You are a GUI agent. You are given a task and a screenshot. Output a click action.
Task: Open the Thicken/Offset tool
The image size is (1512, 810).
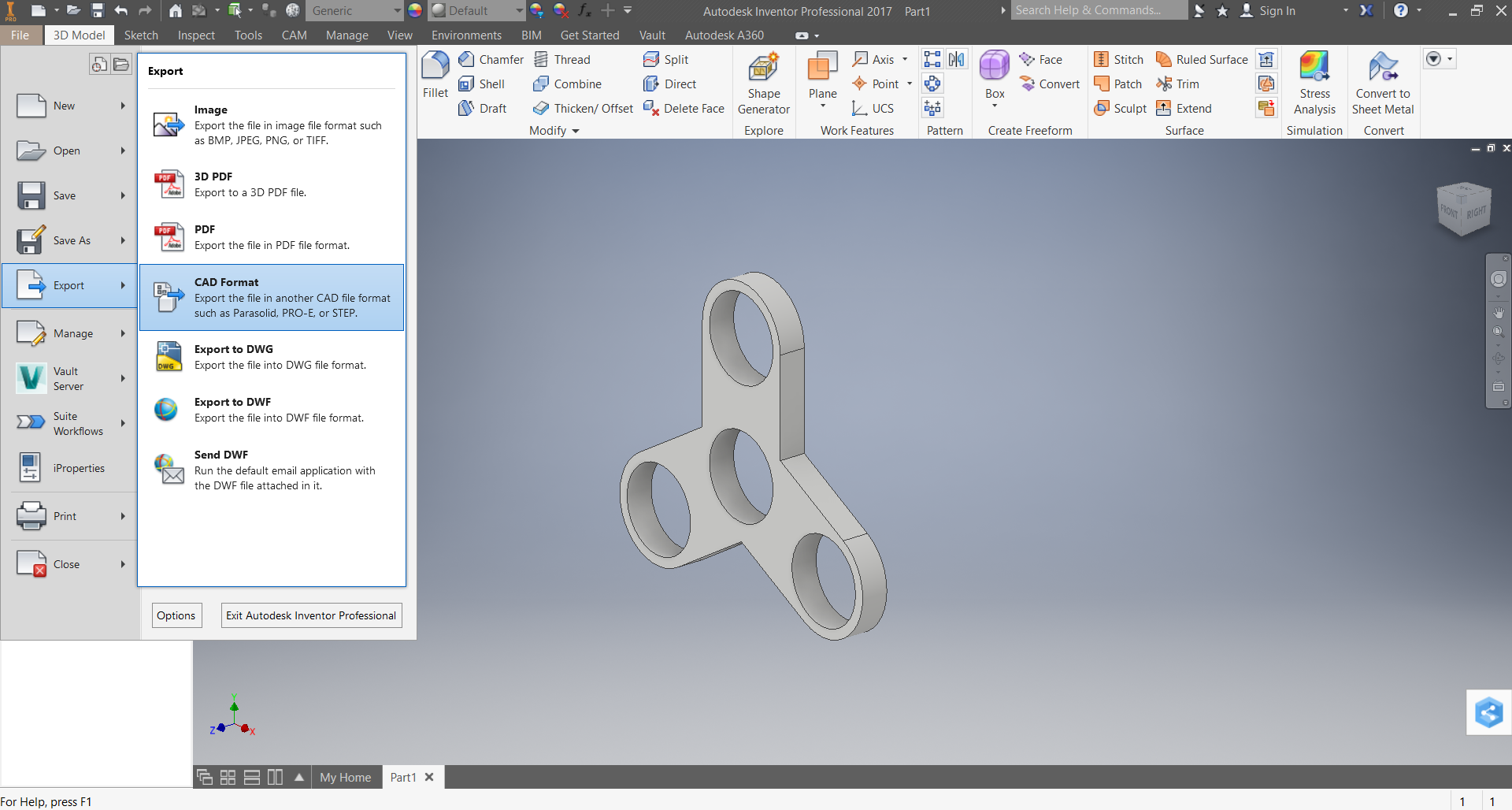(x=583, y=109)
